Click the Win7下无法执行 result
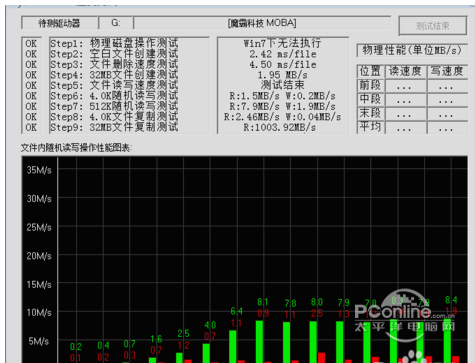This screenshot has width=475, height=363. click(282, 43)
